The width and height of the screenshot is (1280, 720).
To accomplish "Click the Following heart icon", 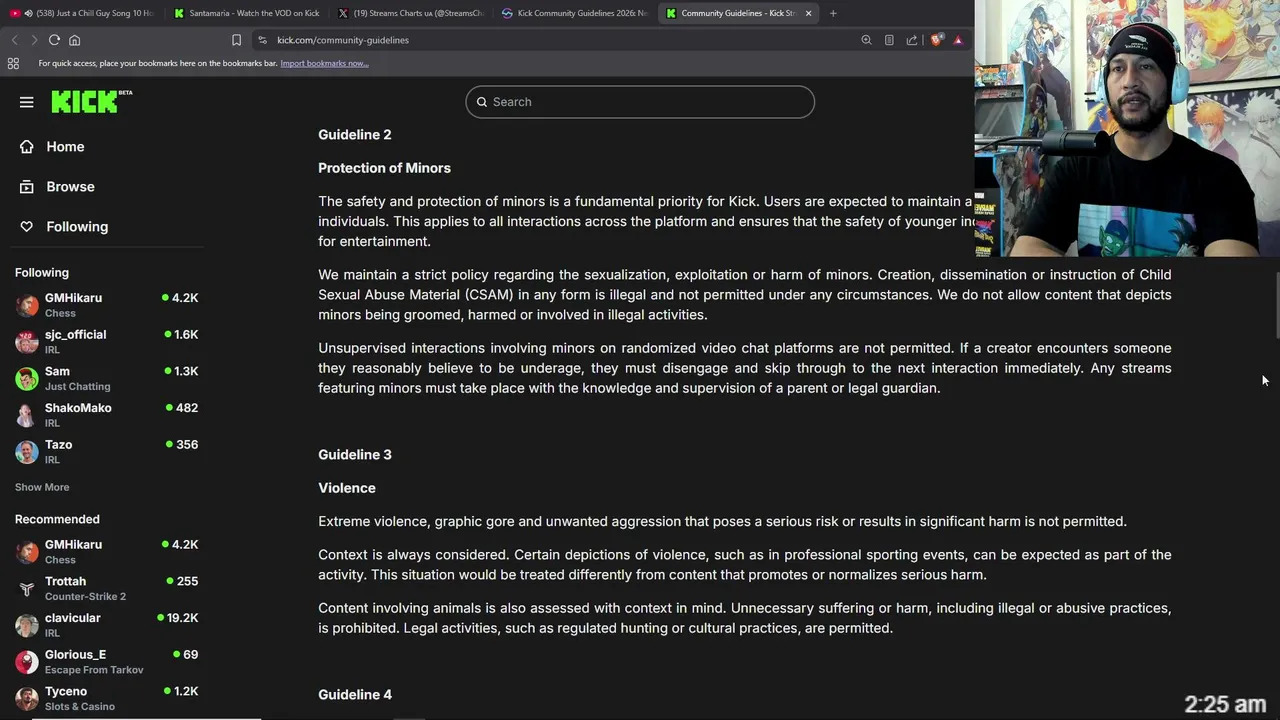I will point(27,227).
